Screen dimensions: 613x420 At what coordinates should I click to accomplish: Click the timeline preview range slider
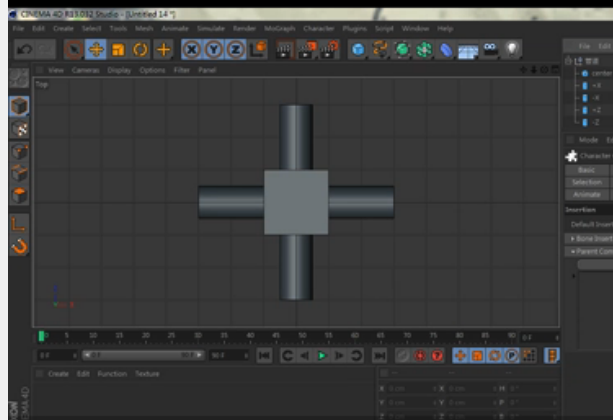(143, 355)
